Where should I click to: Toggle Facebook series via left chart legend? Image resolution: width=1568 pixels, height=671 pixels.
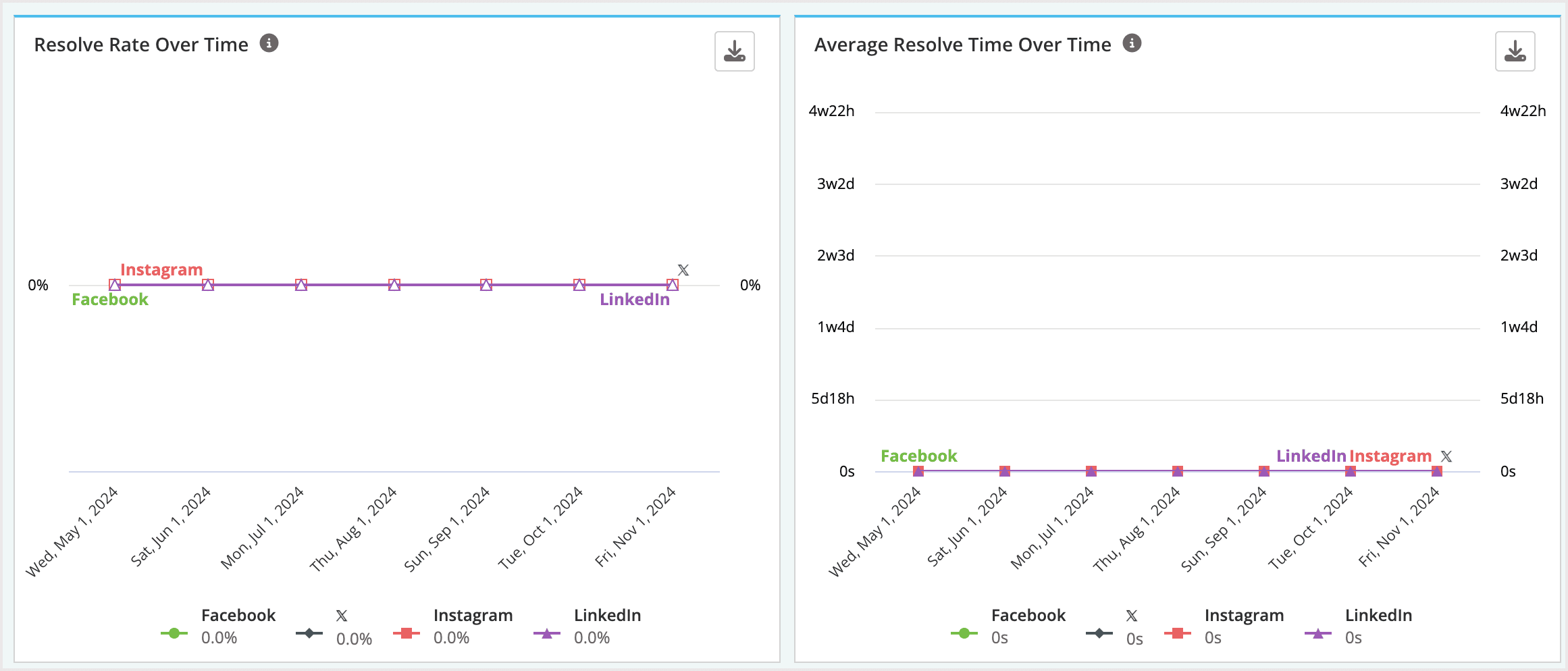pyautogui.click(x=238, y=615)
